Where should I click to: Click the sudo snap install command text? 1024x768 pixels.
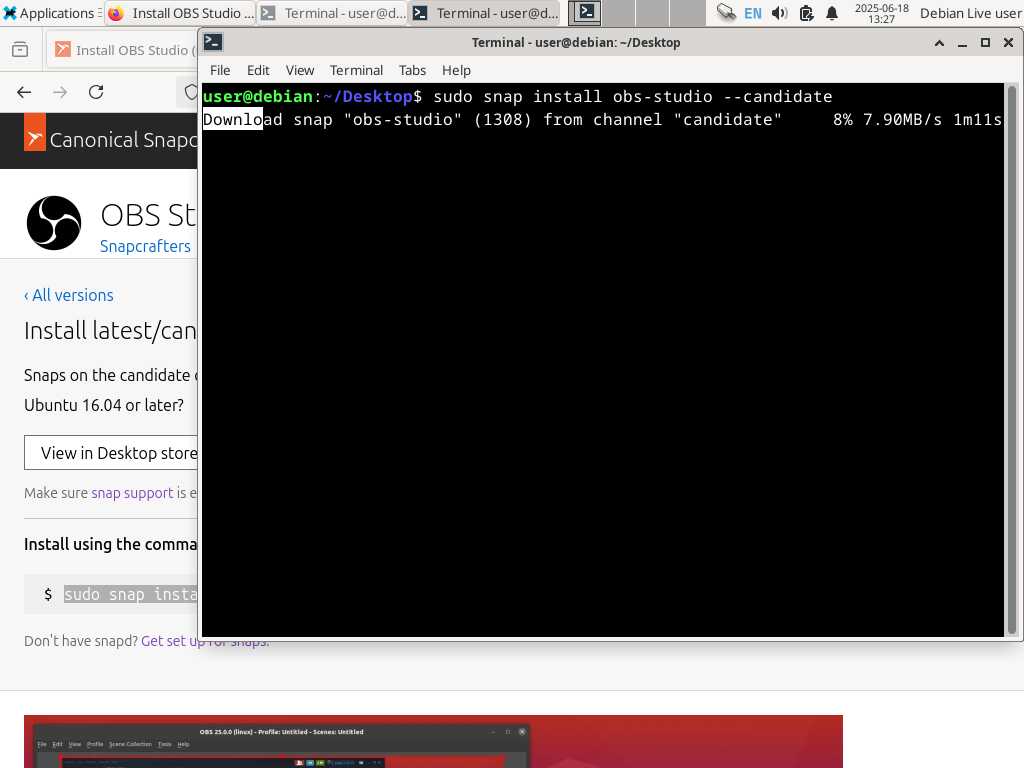click(130, 594)
